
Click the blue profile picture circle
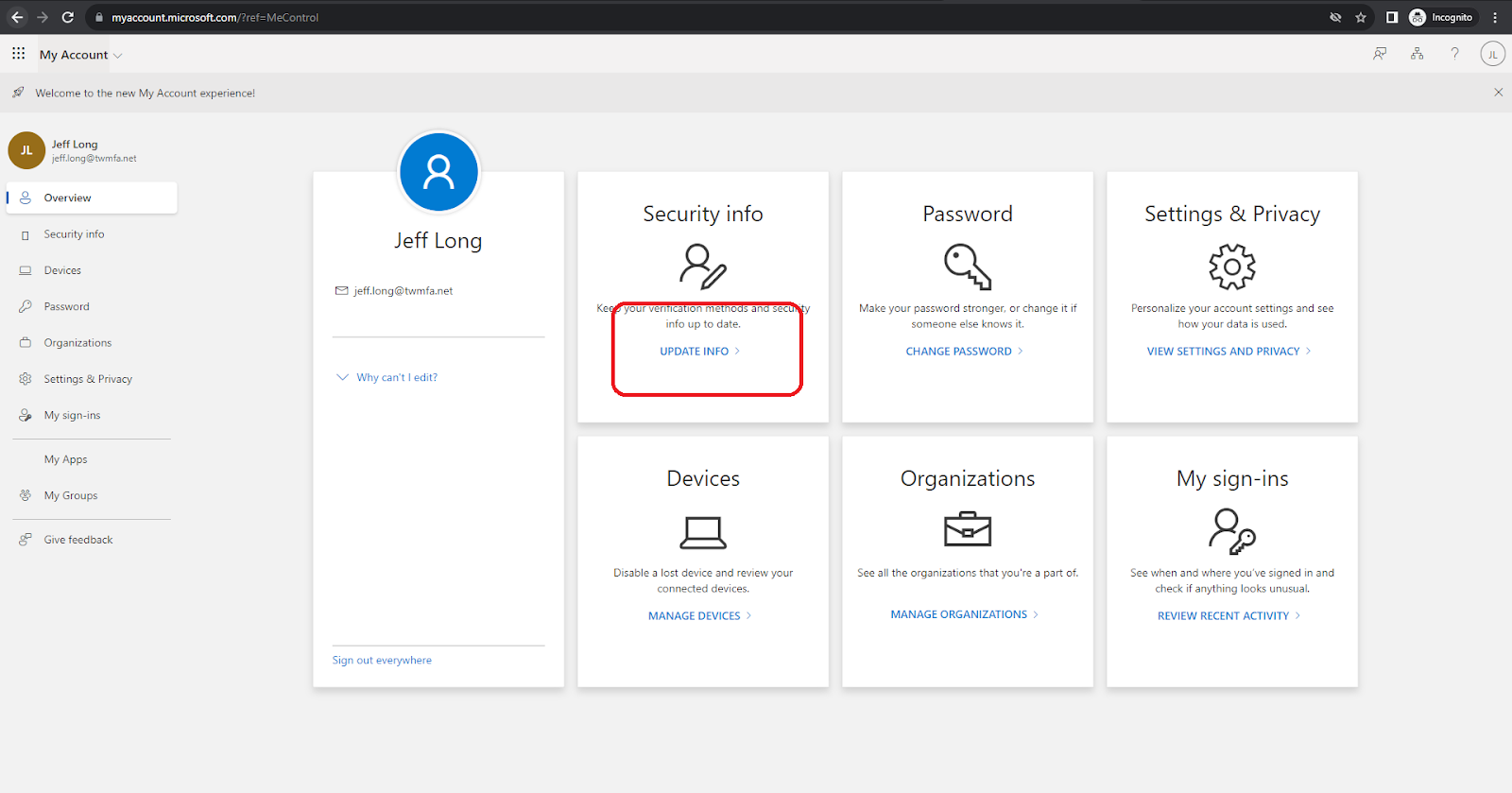(438, 172)
